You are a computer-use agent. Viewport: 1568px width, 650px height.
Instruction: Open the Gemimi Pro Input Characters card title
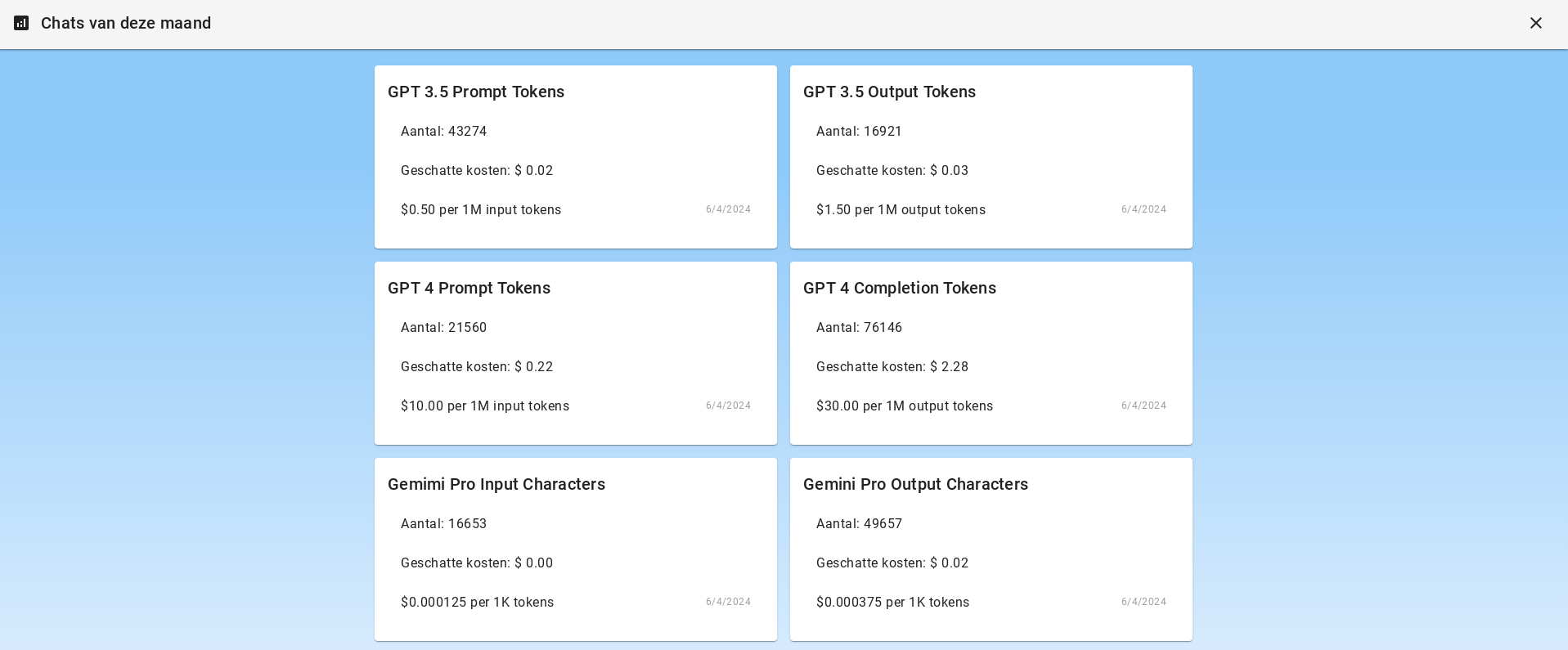pos(496,484)
